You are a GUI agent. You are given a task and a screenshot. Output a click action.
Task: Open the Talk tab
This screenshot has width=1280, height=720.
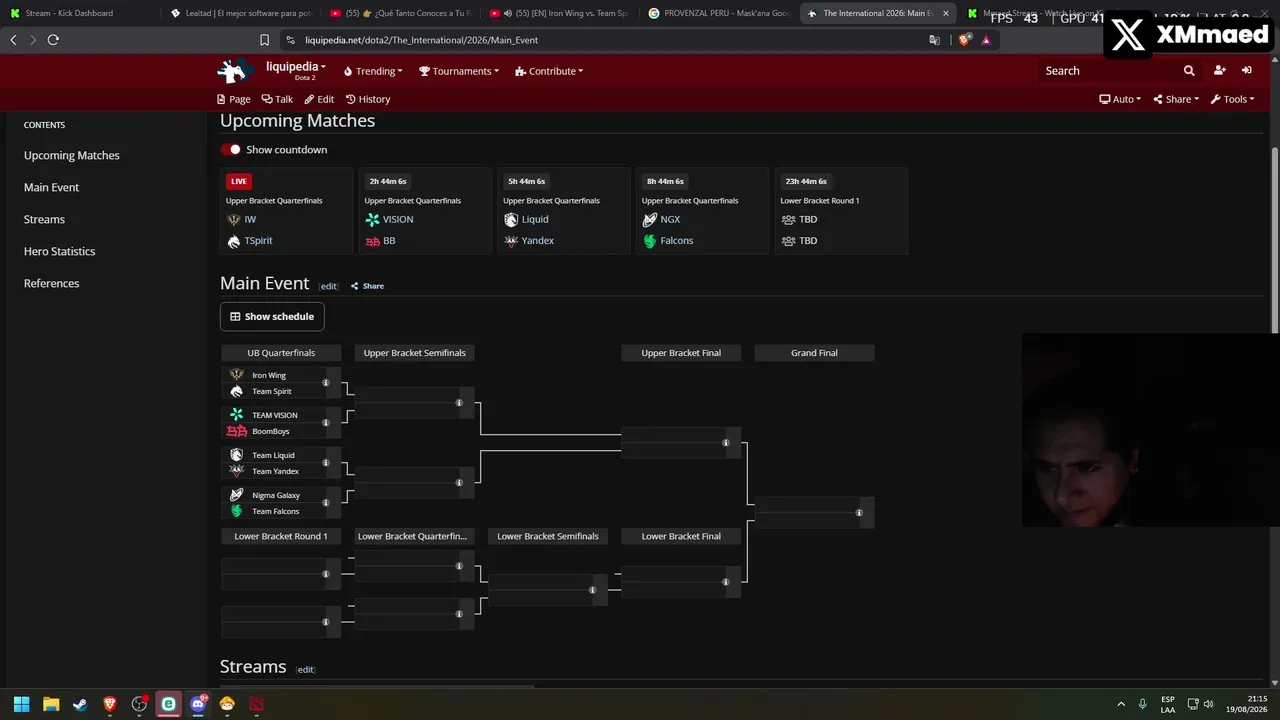click(x=277, y=99)
